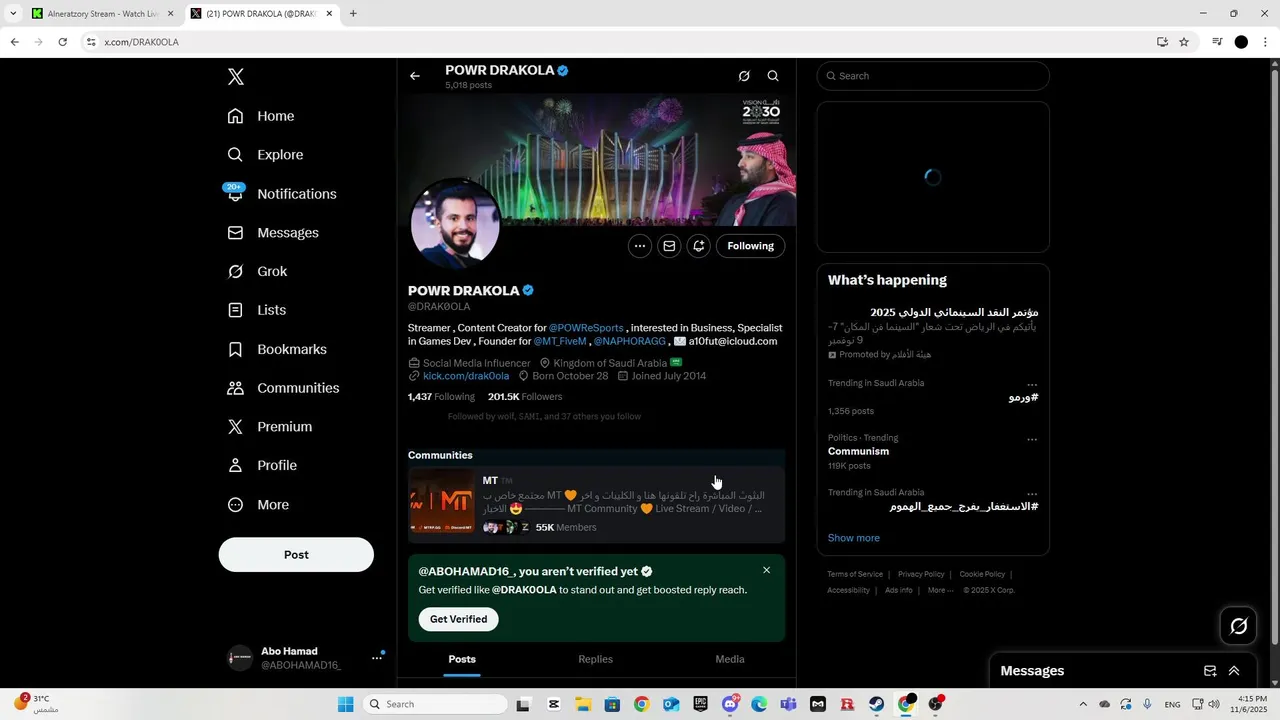1280x720 pixels.
Task: Open Steam from the taskbar
Action: 877,704
